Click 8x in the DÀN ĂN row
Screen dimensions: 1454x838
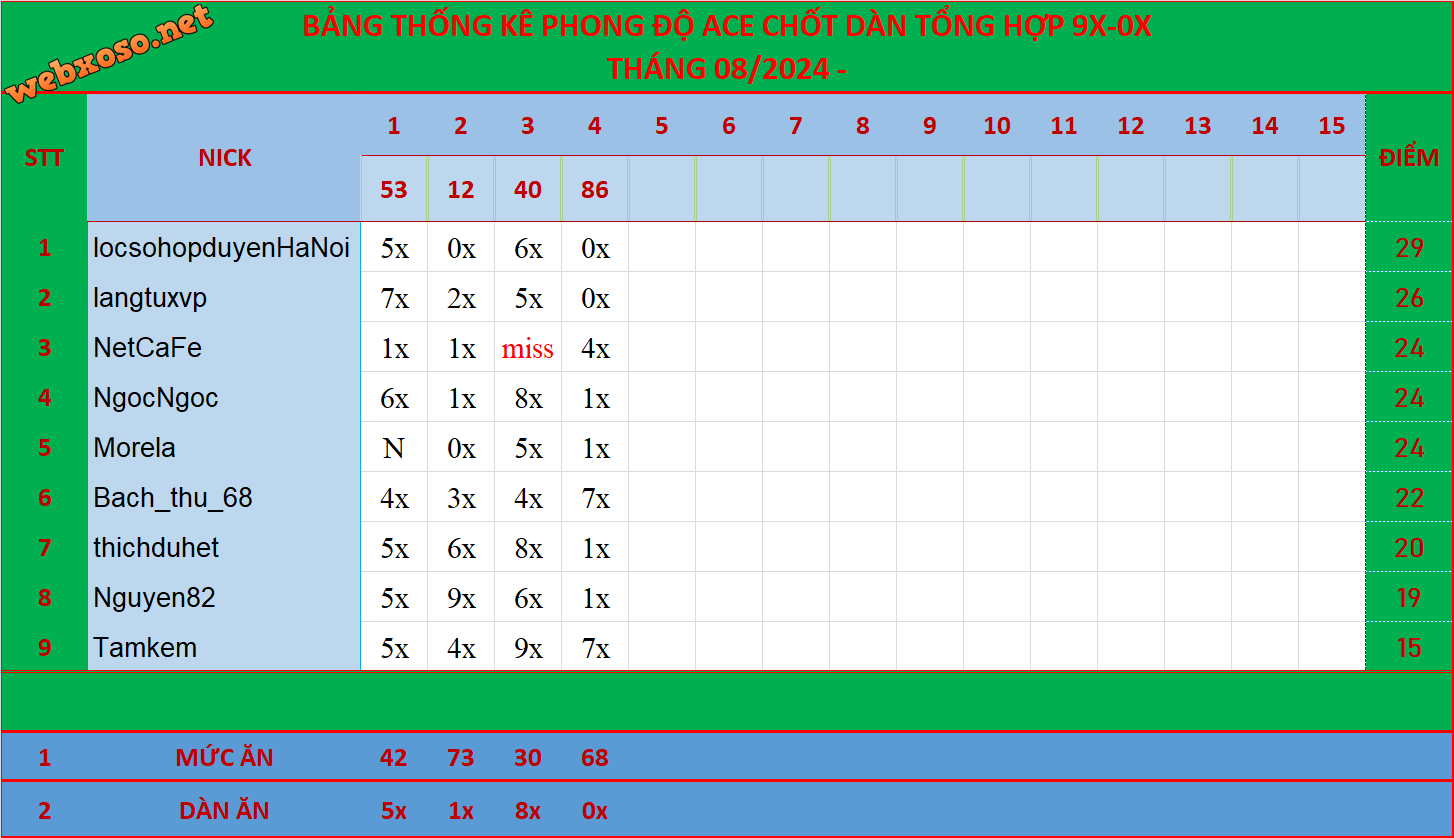[x=528, y=810]
